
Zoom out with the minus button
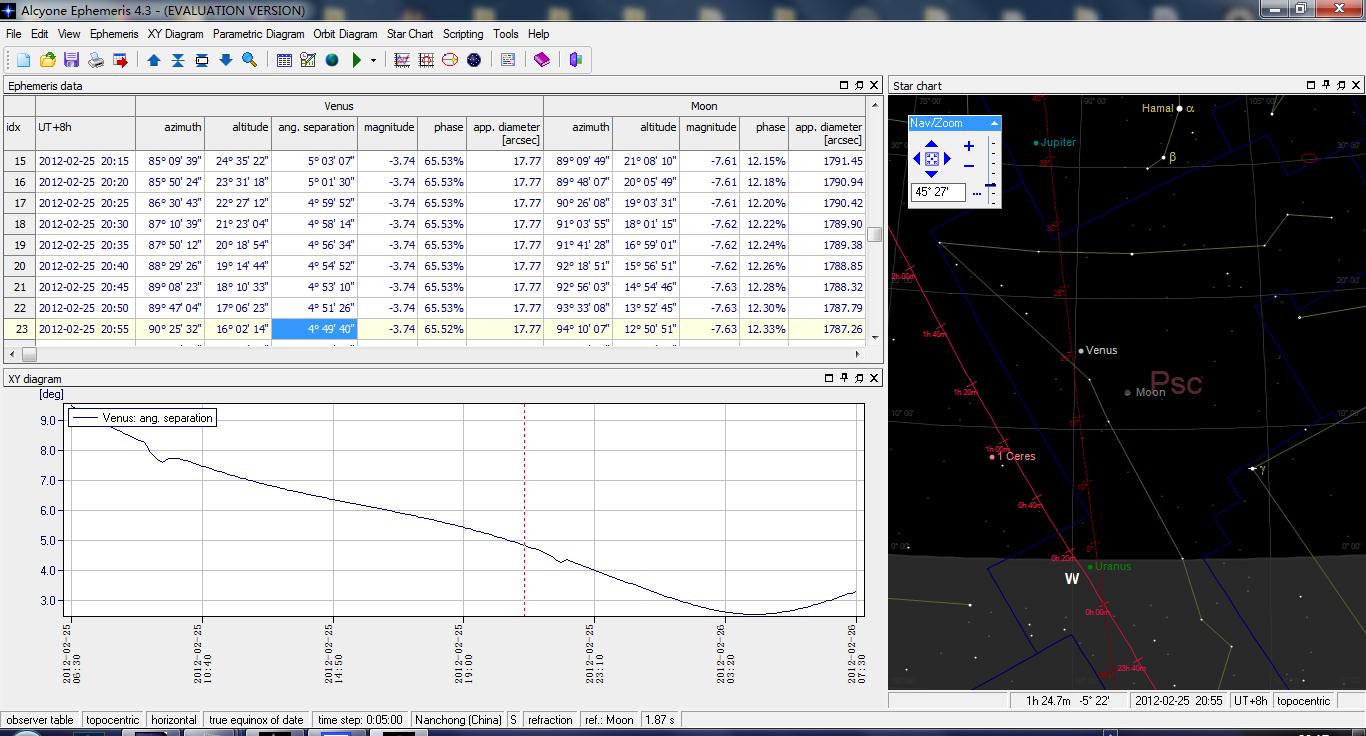[968, 166]
